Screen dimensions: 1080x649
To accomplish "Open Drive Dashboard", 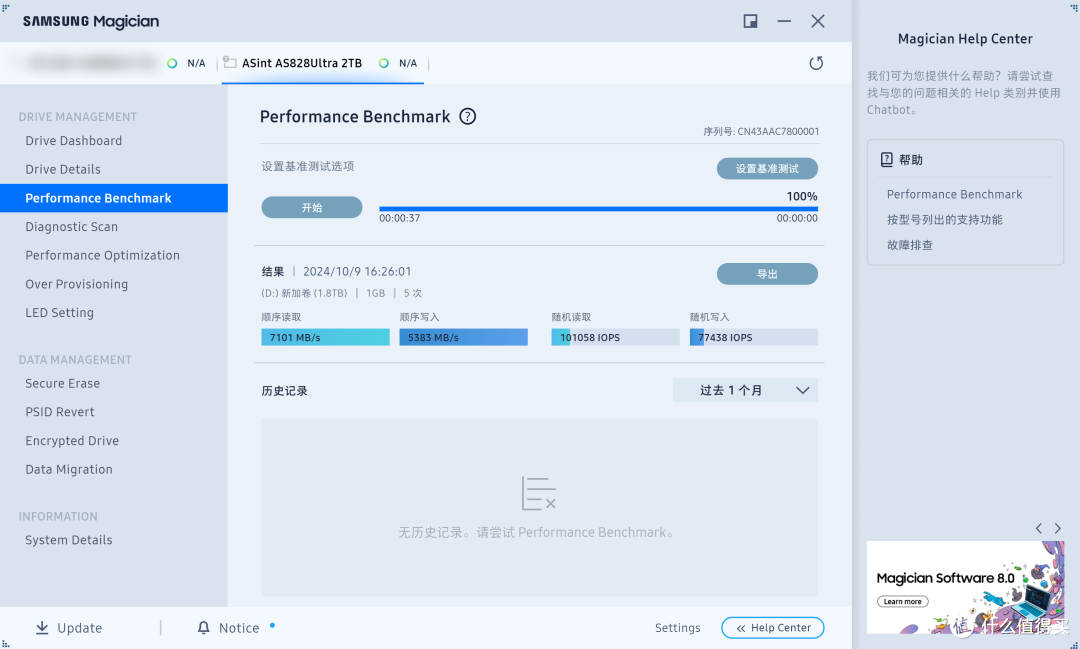I will point(74,141).
